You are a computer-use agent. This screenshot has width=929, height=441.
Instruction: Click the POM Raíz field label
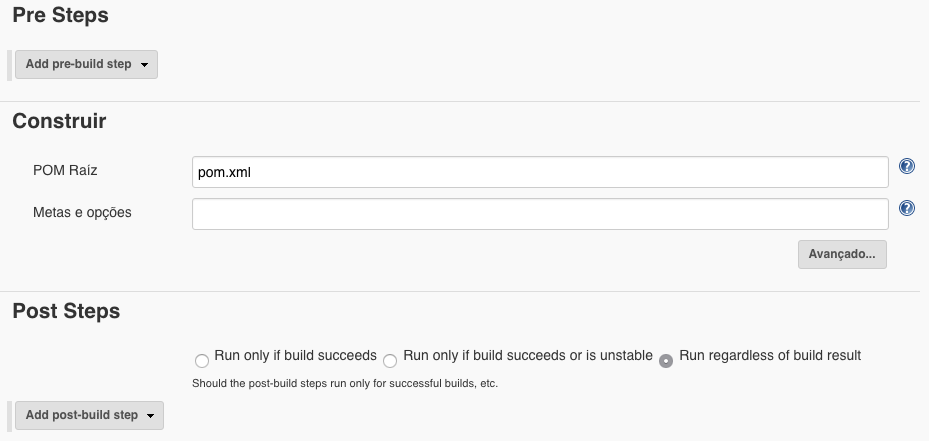(65, 171)
